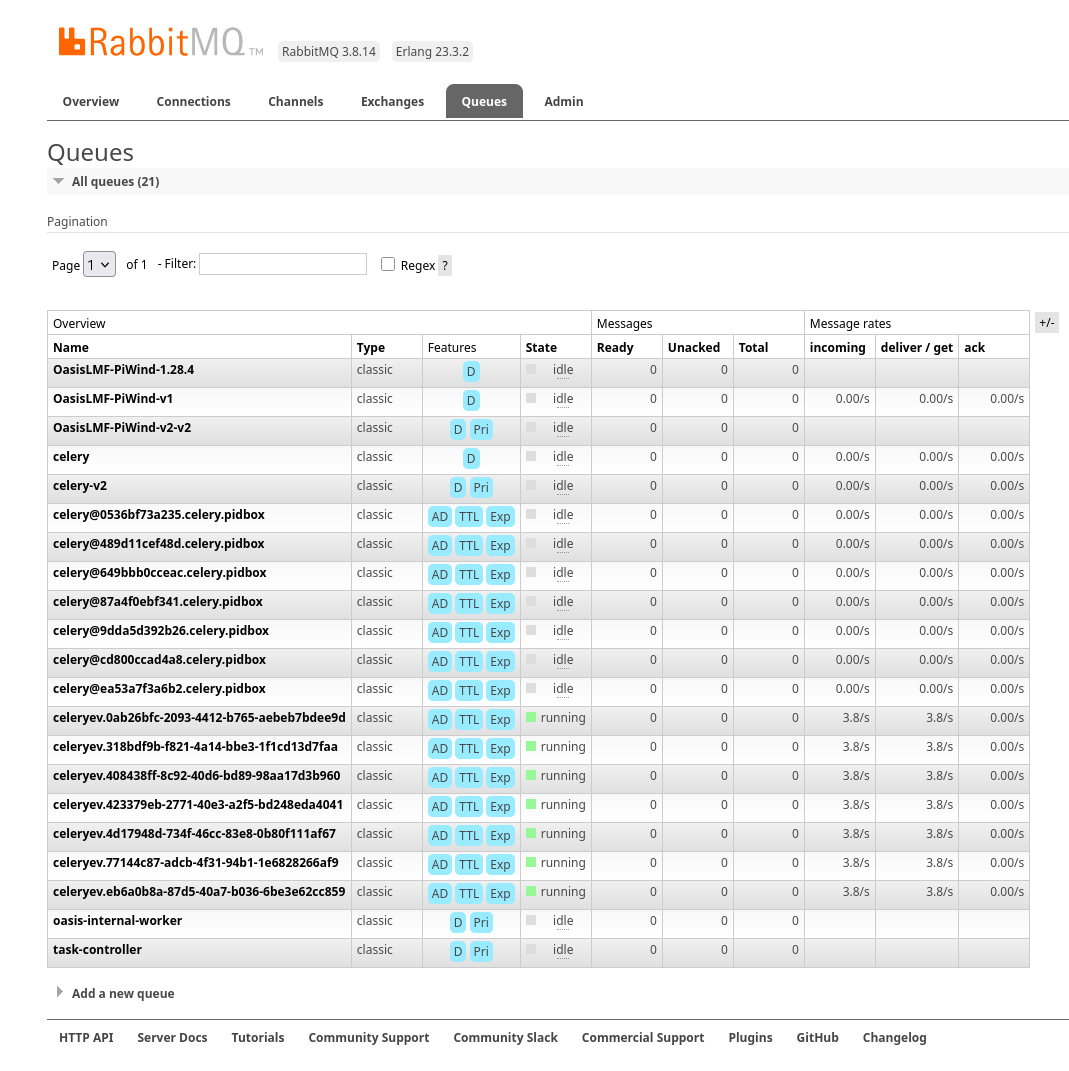
Task: Toggle column display with +/- button
Action: 1046,322
